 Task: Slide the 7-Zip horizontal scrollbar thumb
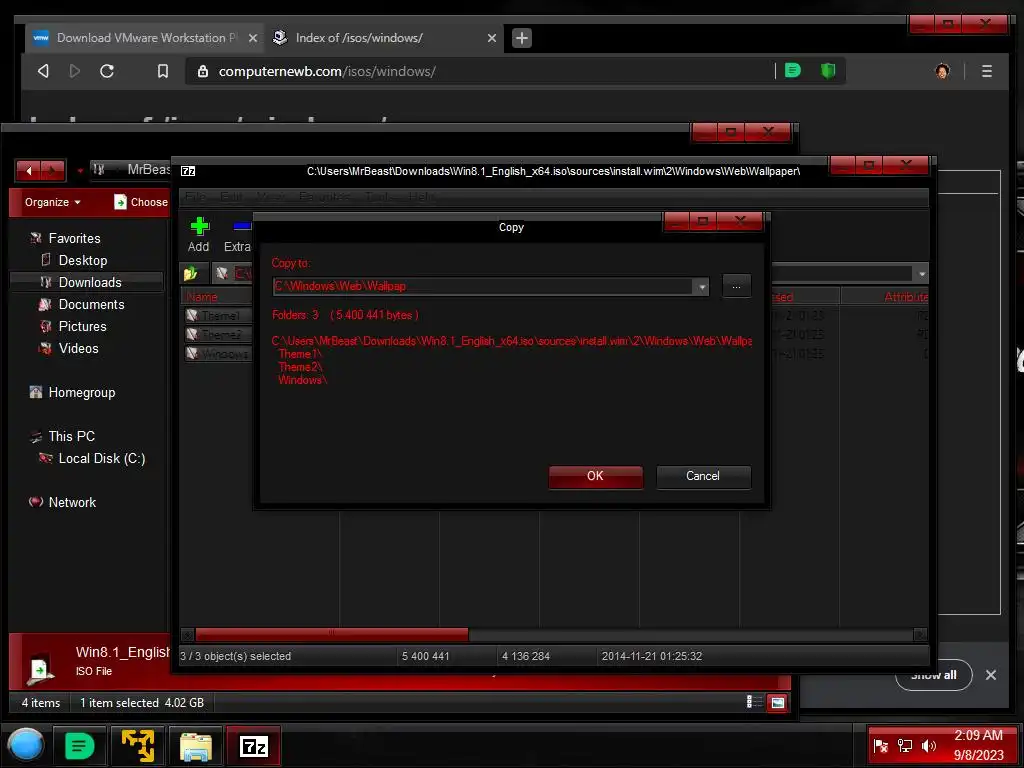[x=332, y=634]
